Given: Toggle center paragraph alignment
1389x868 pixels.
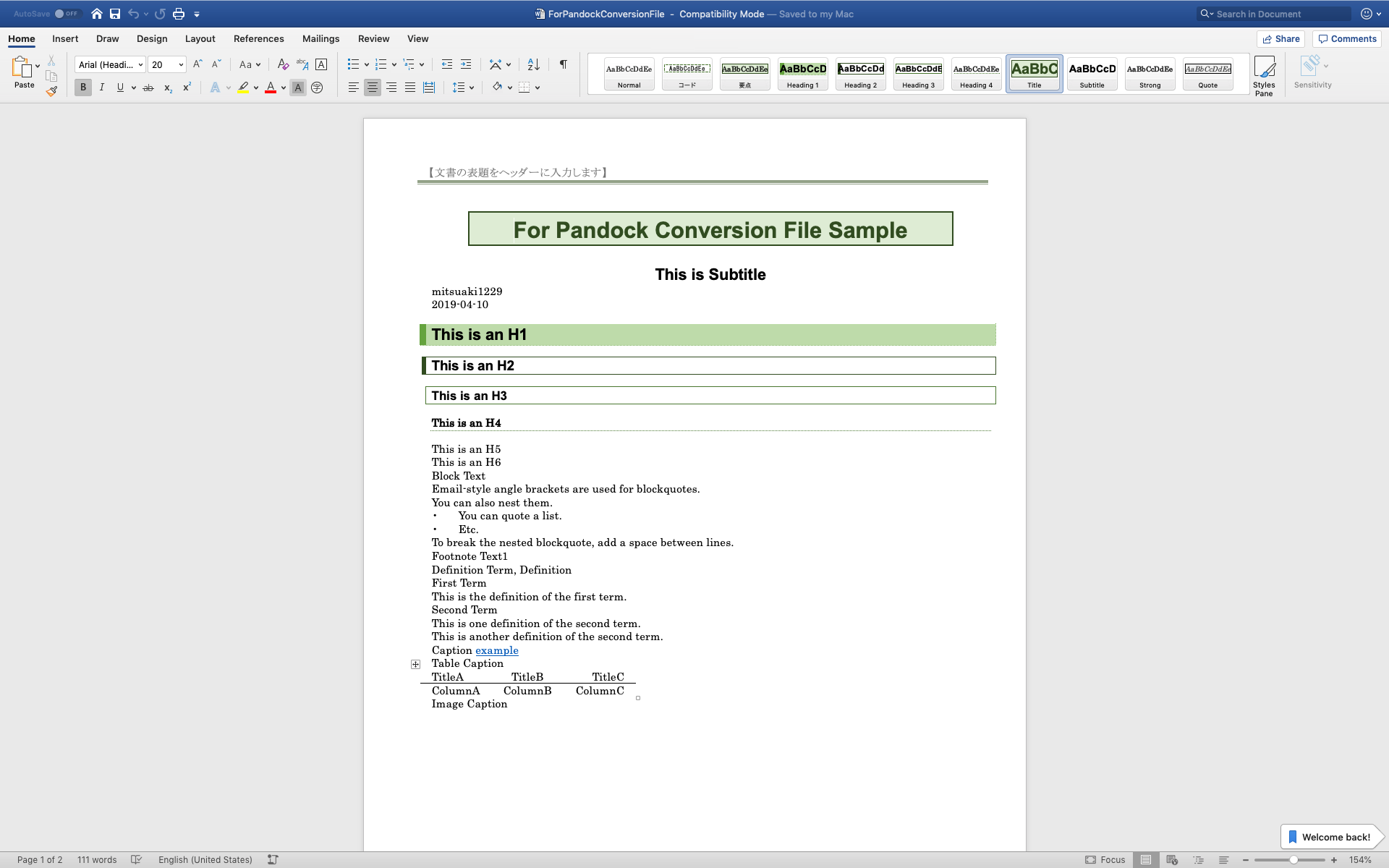Looking at the screenshot, I should (x=372, y=87).
